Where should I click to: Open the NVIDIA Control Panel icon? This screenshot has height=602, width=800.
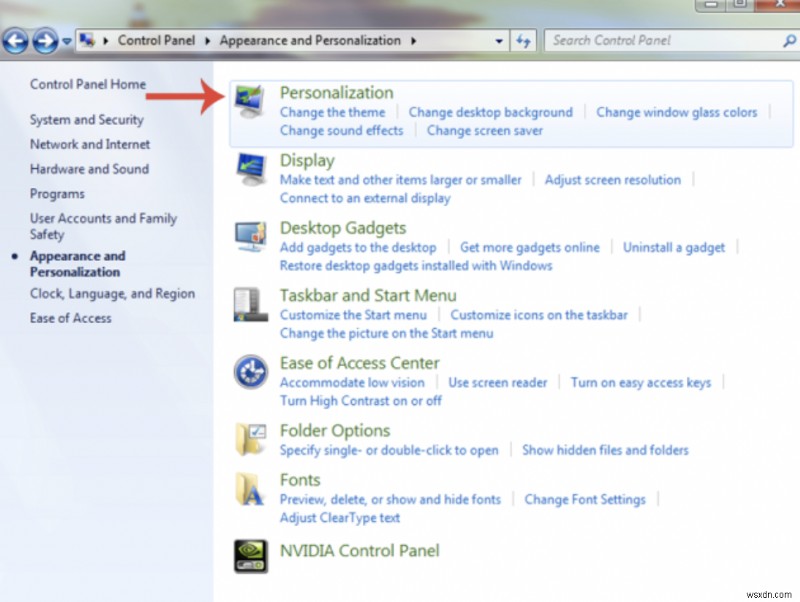[x=251, y=556]
